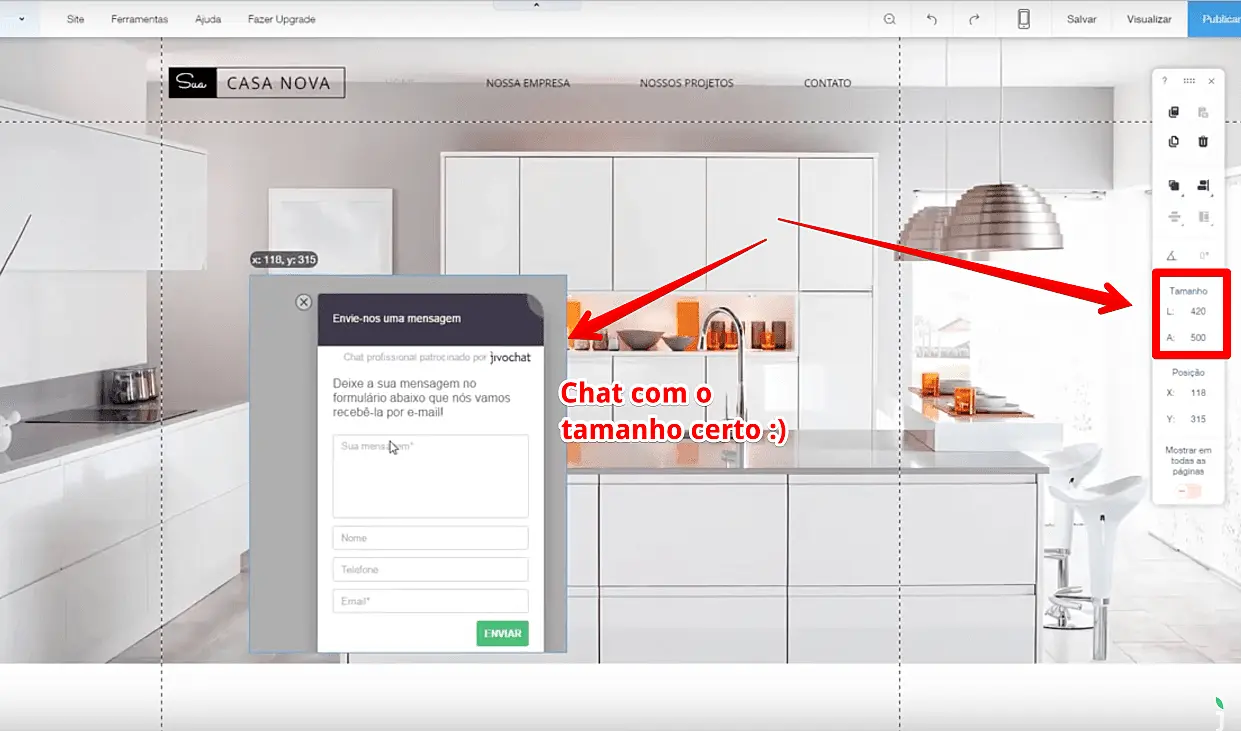This screenshot has height=731, width=1241.
Task: Click the Publicar button
Action: 1217,19
